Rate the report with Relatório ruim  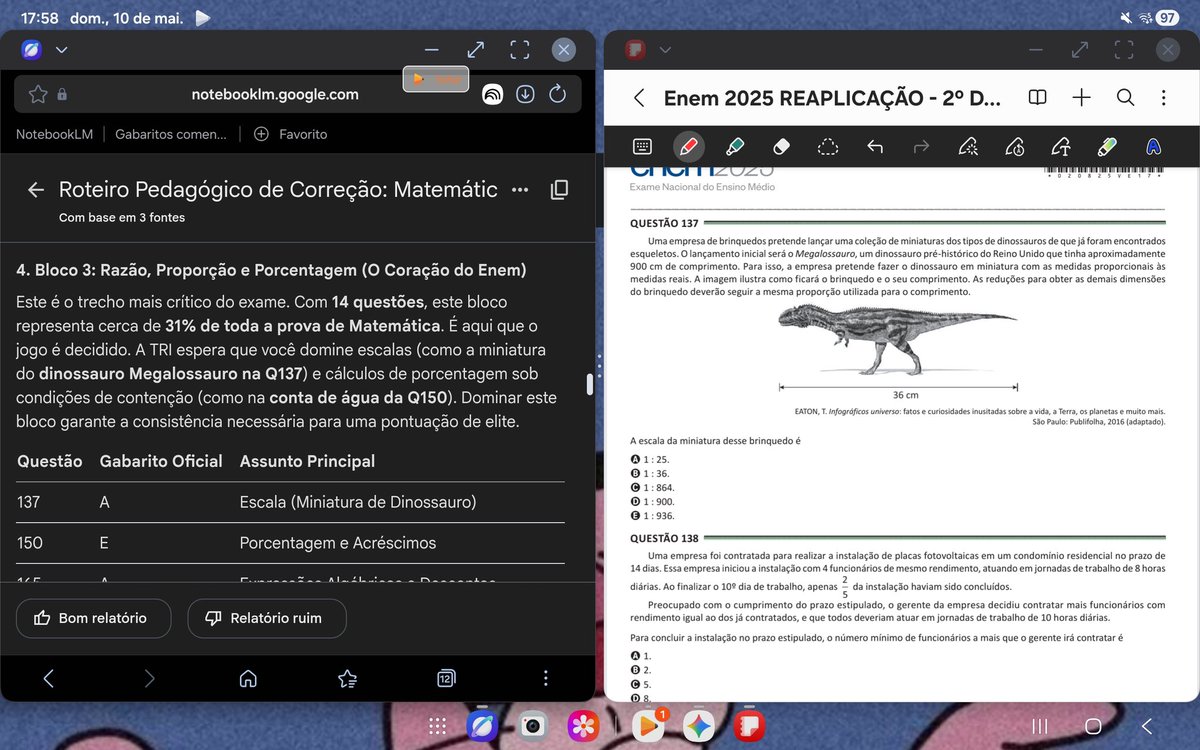point(267,618)
